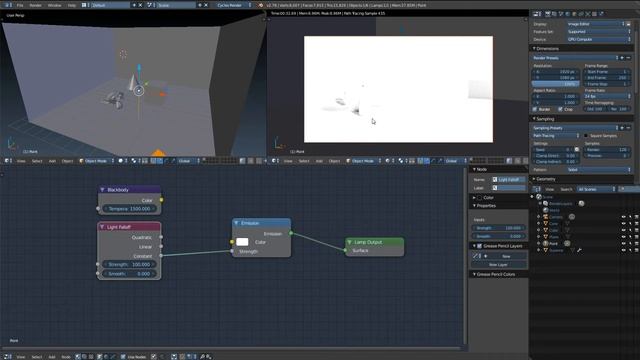Adjust the sidebar Smooth input slider

[498, 236]
